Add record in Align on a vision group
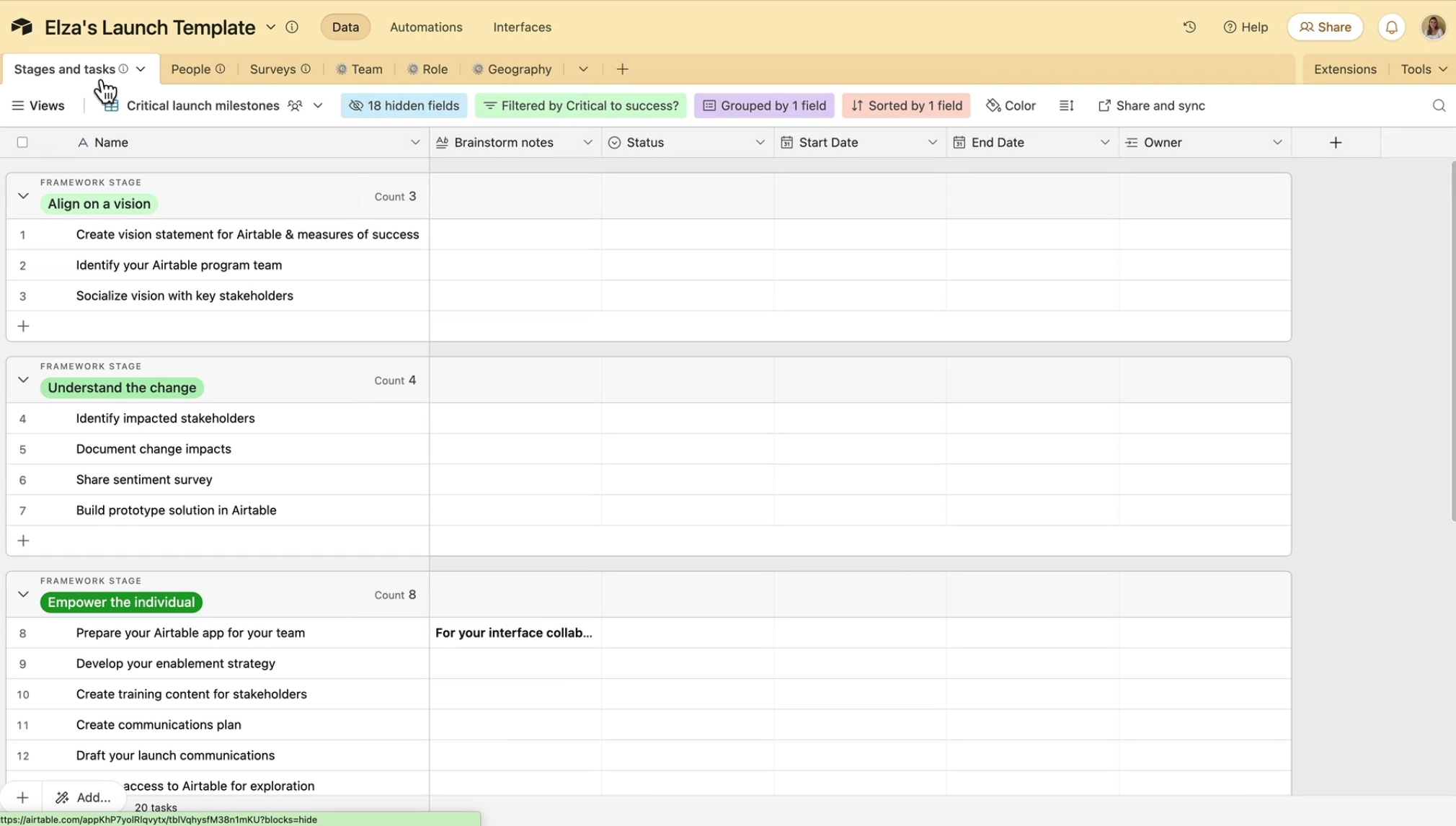This screenshot has height=826, width=1456. coord(23,326)
